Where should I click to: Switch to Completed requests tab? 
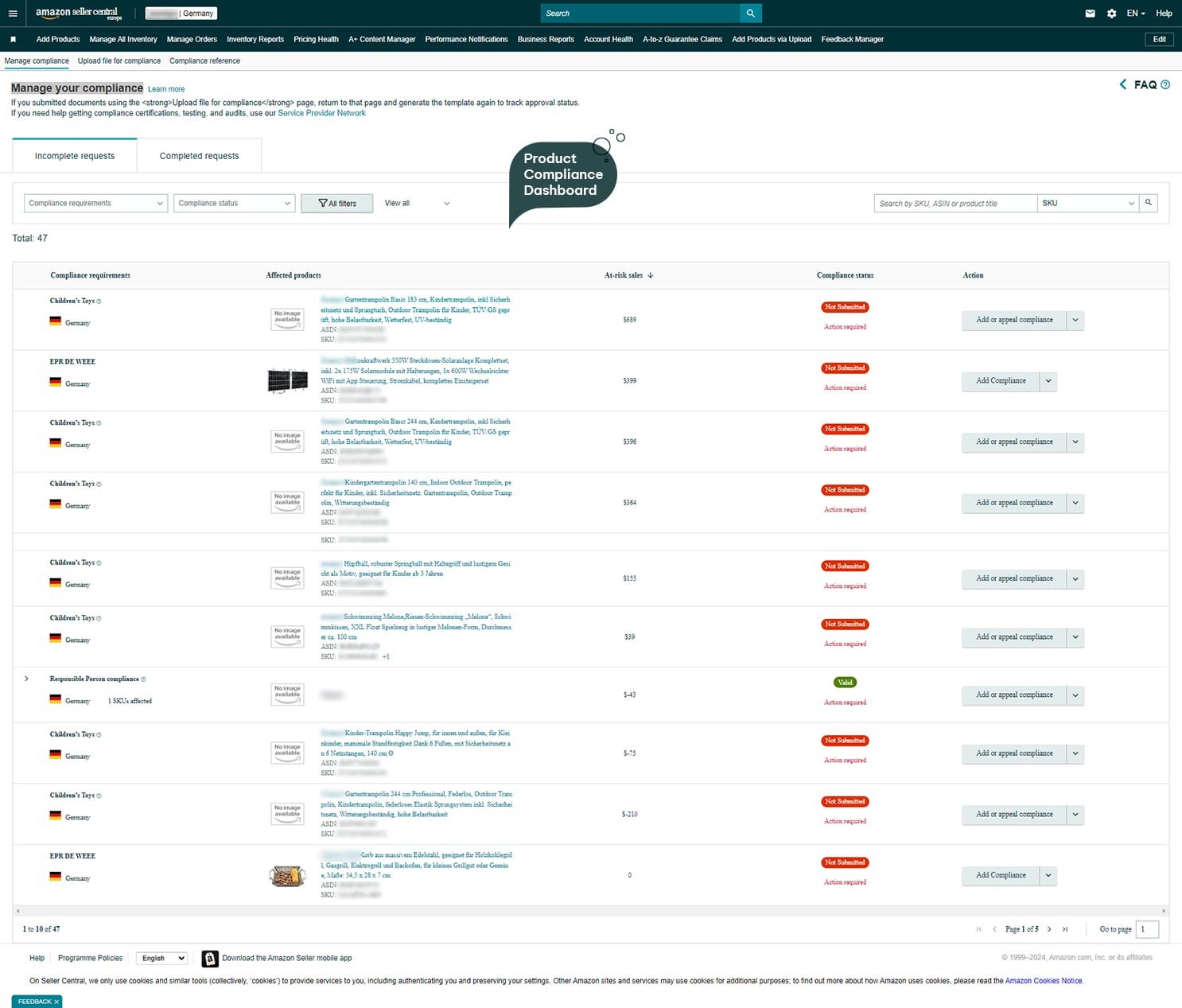[199, 156]
